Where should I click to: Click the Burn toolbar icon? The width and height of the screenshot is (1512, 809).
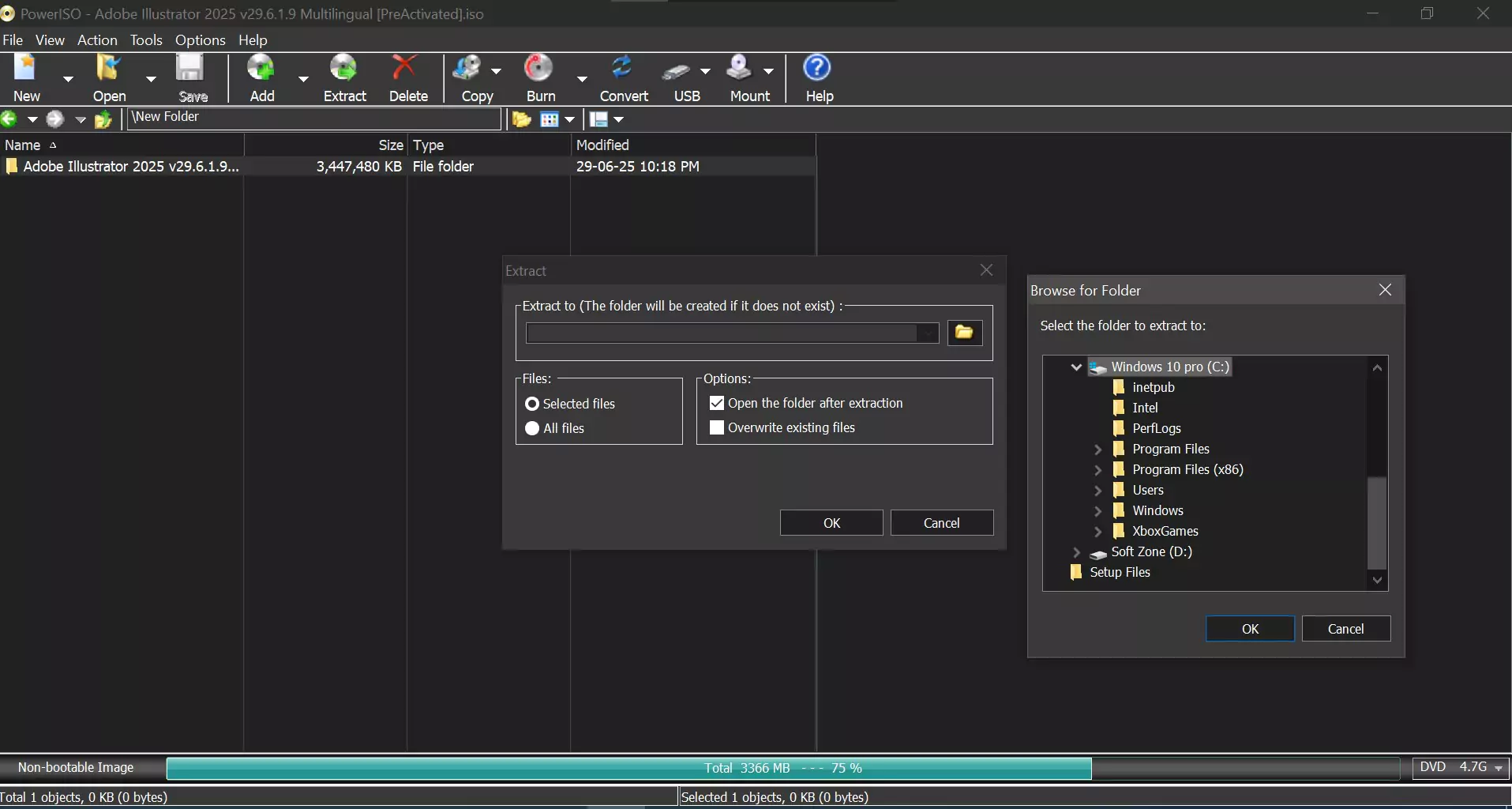(x=539, y=69)
